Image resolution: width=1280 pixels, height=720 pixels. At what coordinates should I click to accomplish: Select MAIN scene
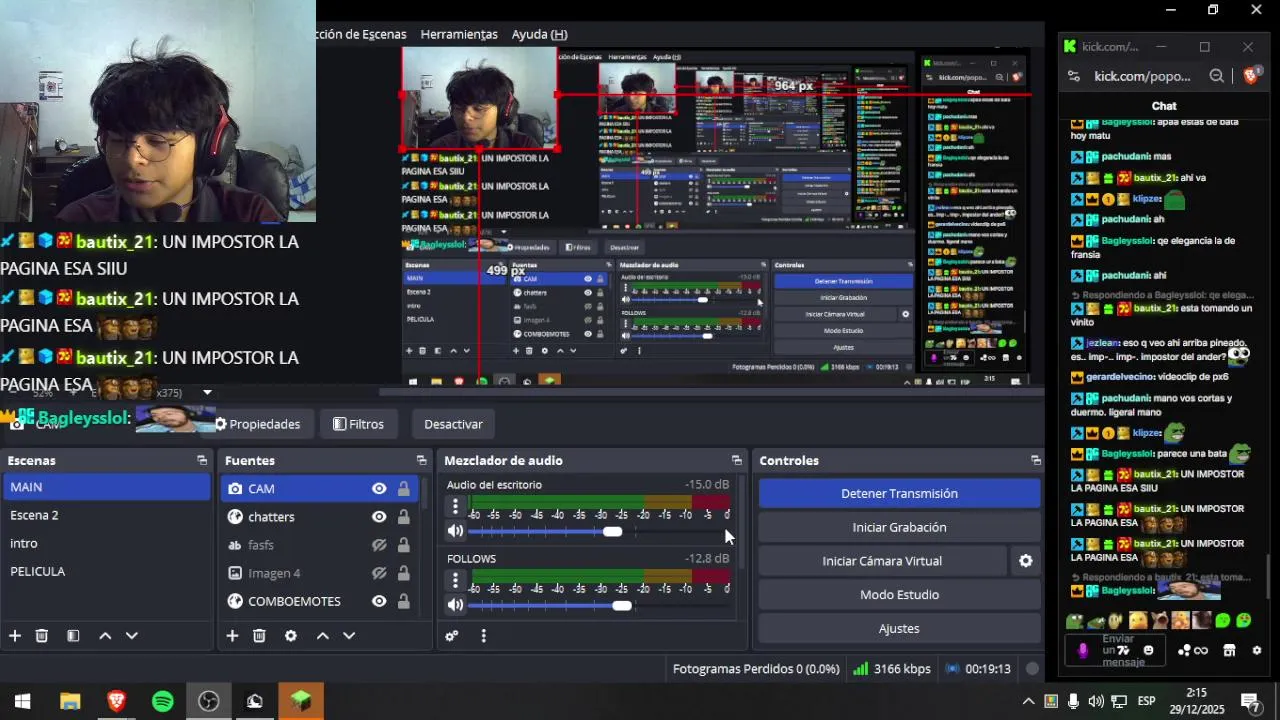(x=107, y=487)
